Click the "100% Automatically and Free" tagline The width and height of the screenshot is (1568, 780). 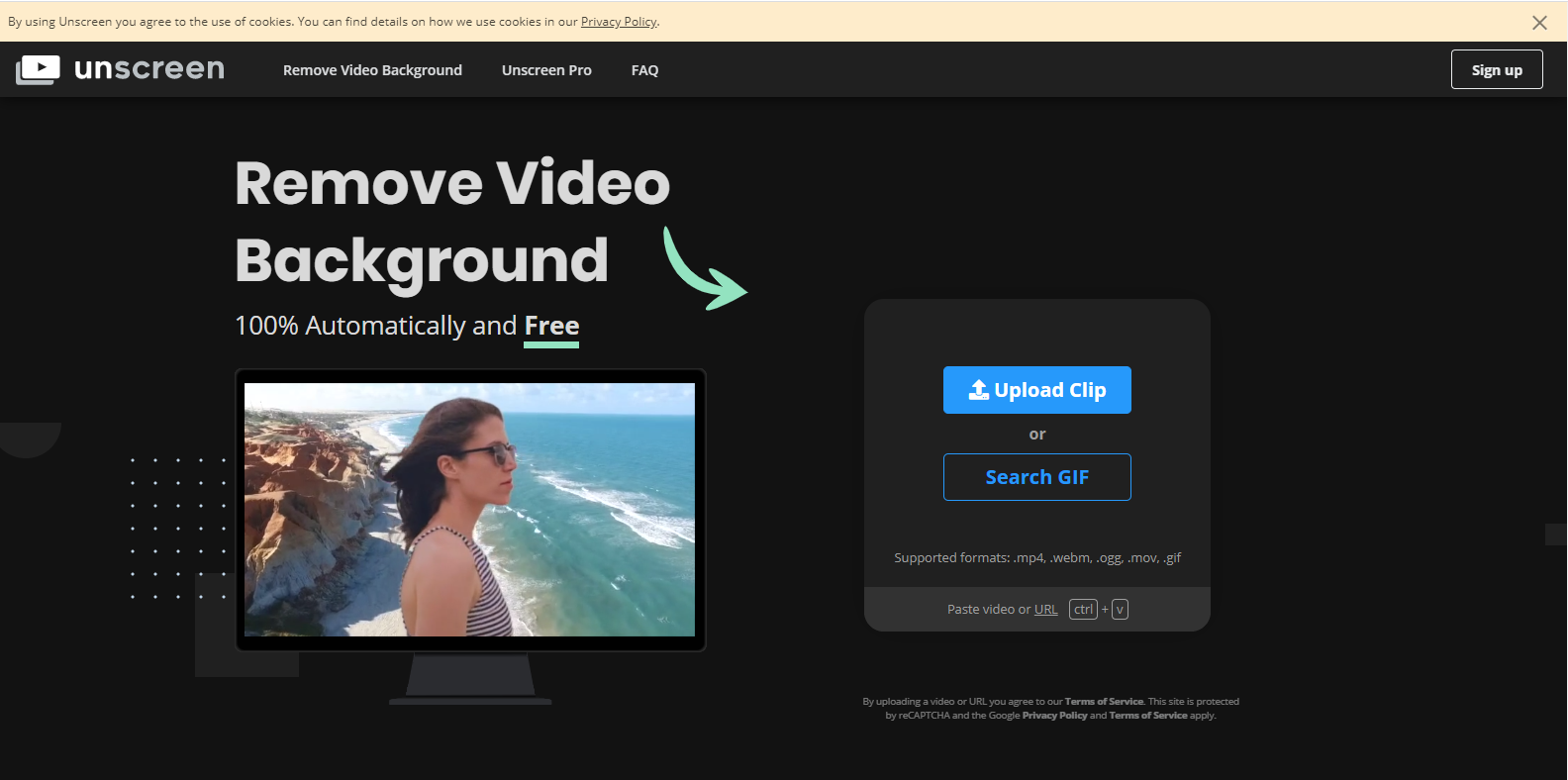coord(407,326)
